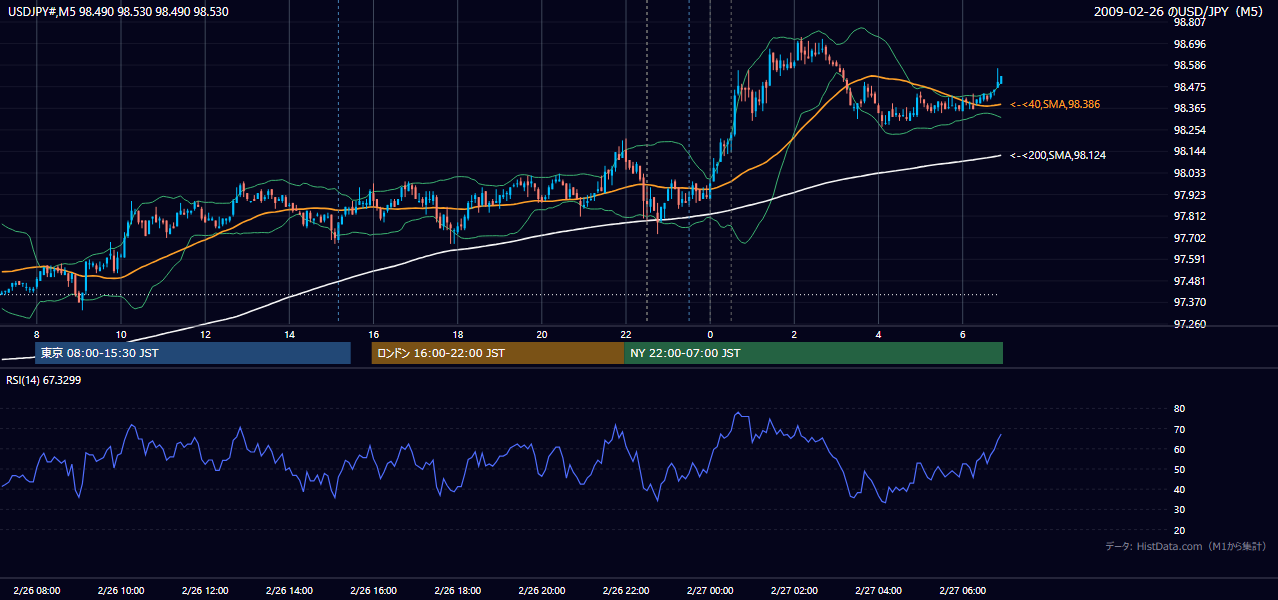Click price axis label 98.475
The height and width of the screenshot is (600, 1278).
coord(1190,87)
